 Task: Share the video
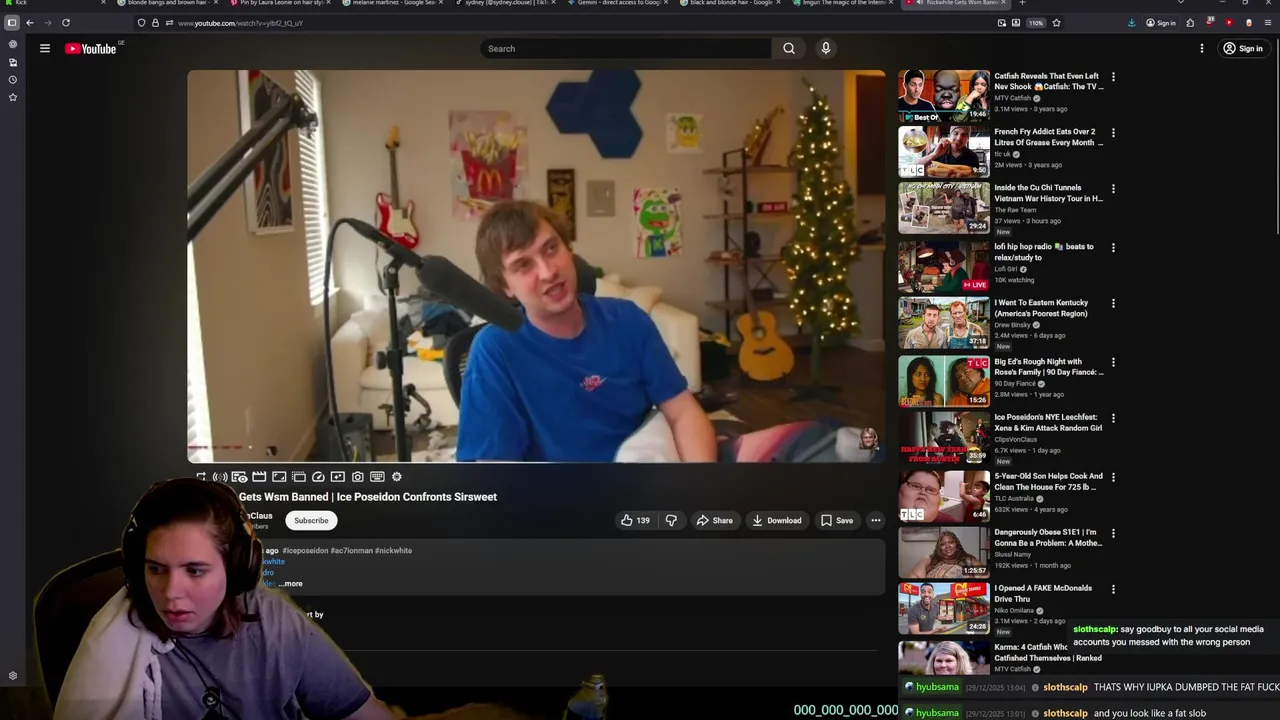coord(714,520)
